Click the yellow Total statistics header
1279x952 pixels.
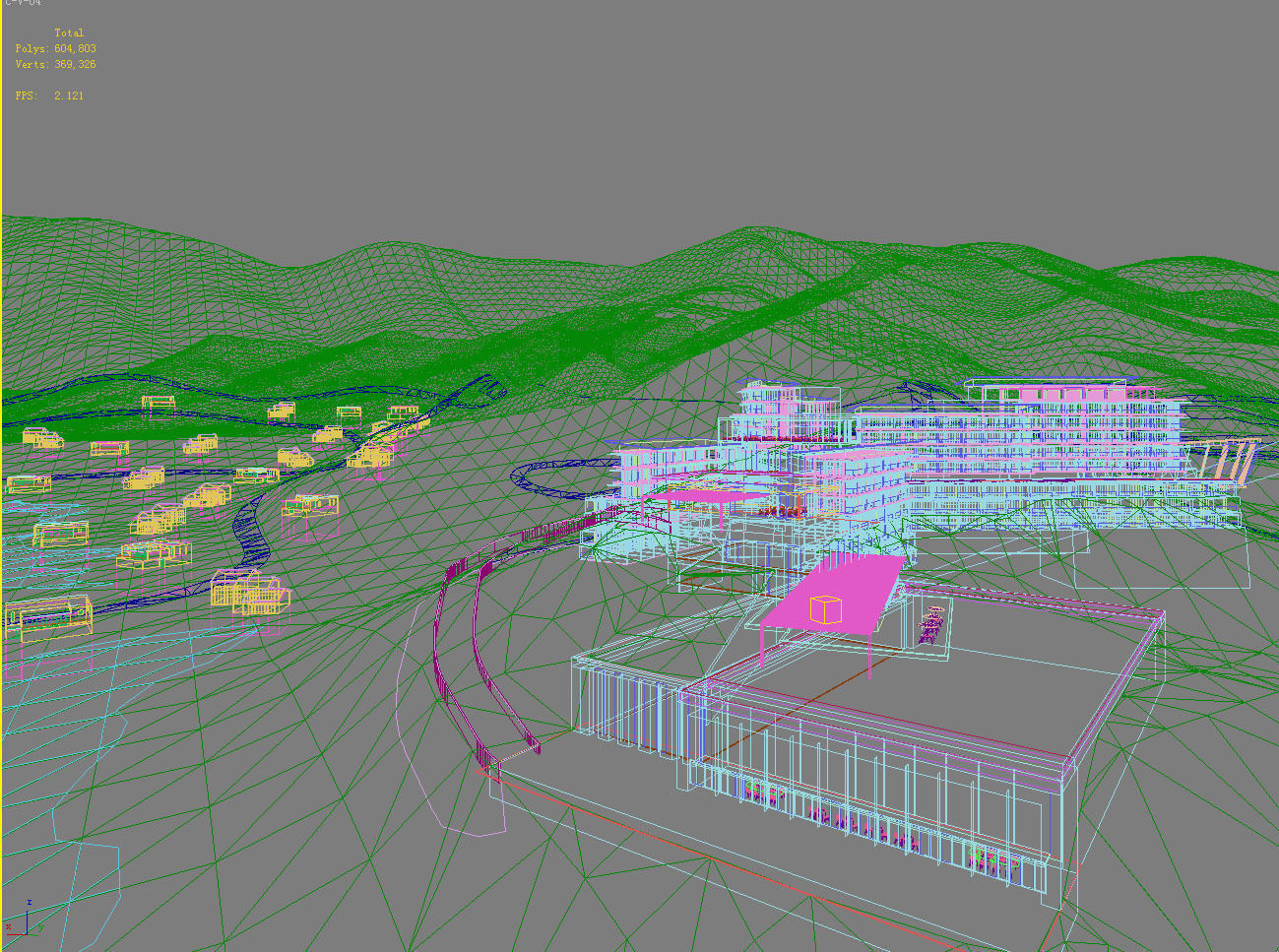(69, 32)
